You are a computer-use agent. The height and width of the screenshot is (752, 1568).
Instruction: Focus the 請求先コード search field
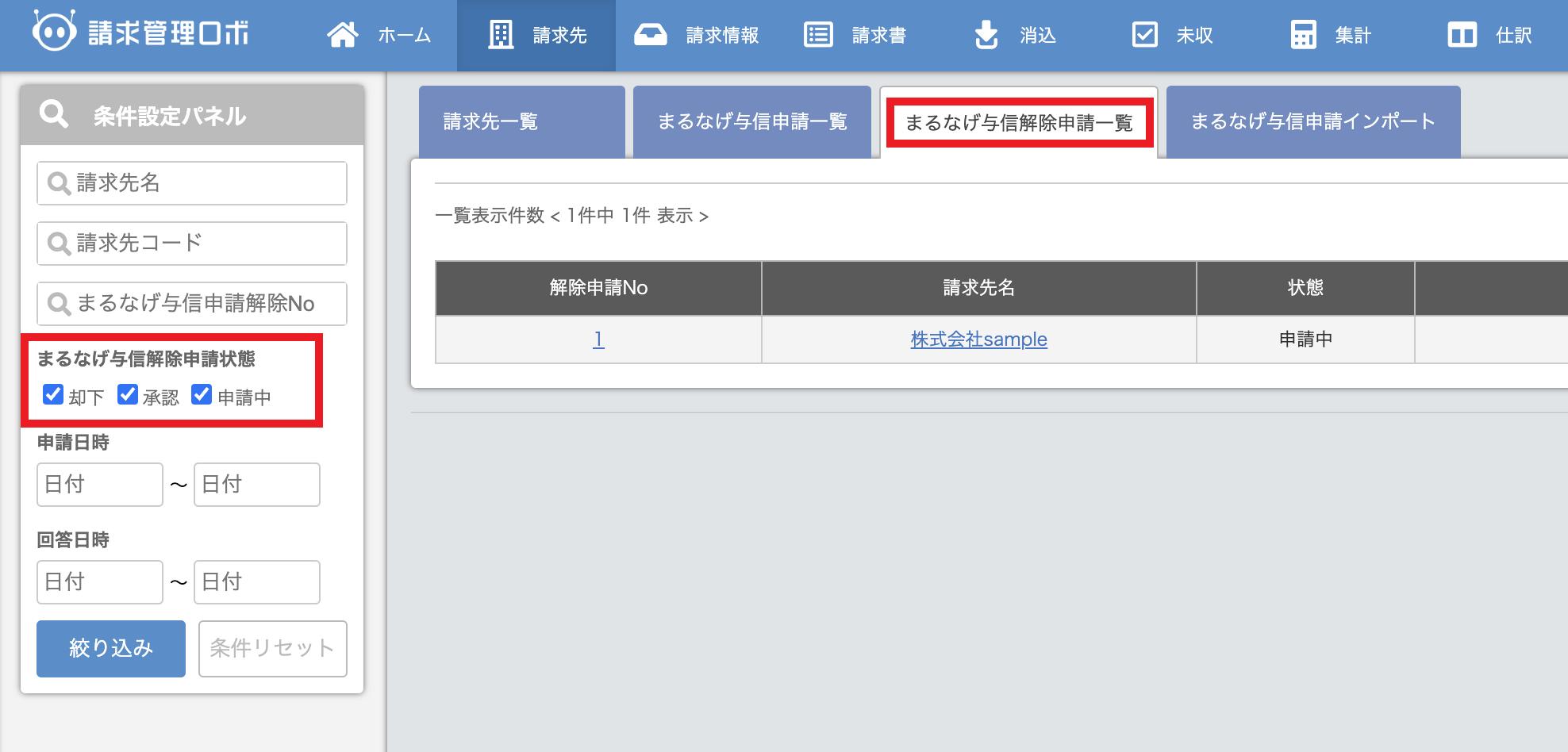192,244
